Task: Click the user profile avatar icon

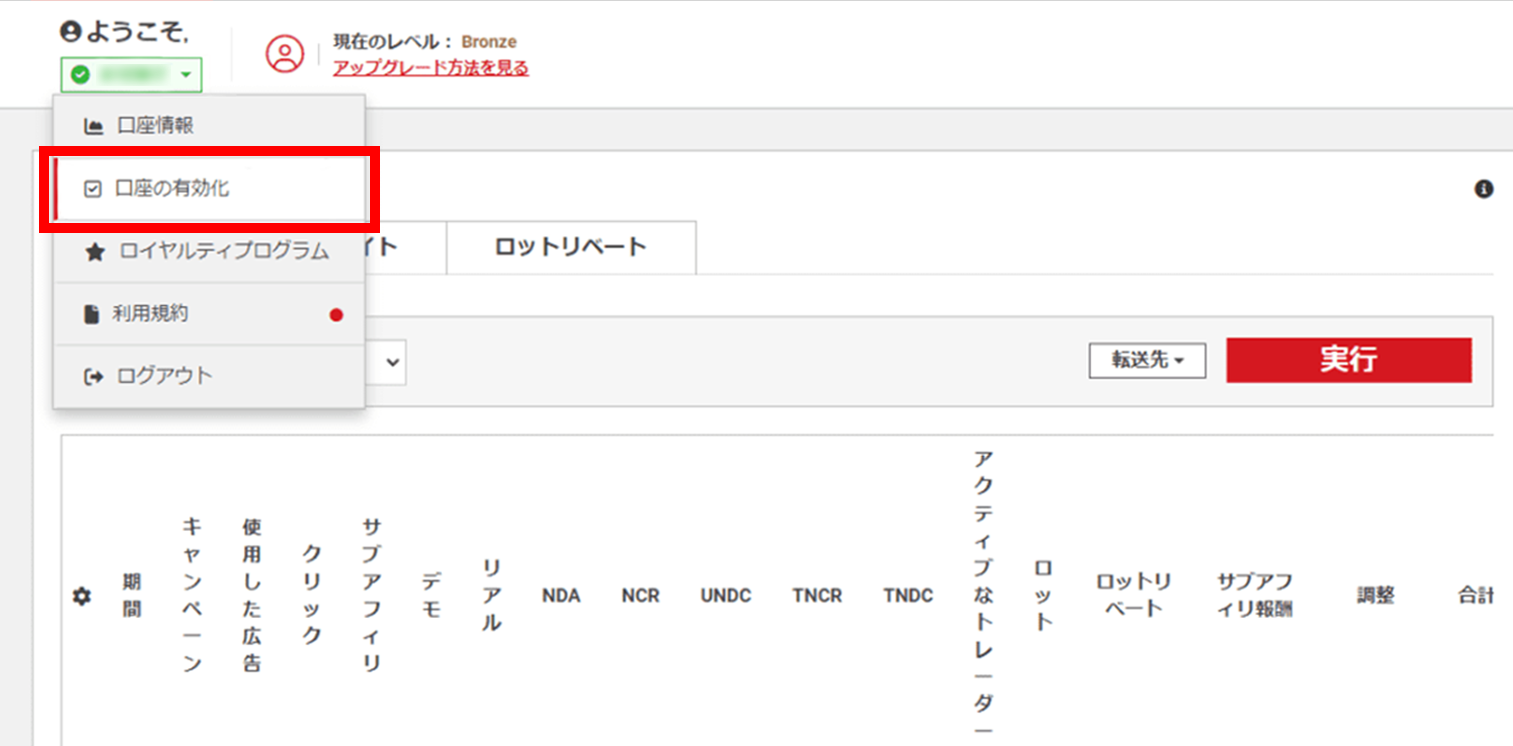Action: coord(285,54)
